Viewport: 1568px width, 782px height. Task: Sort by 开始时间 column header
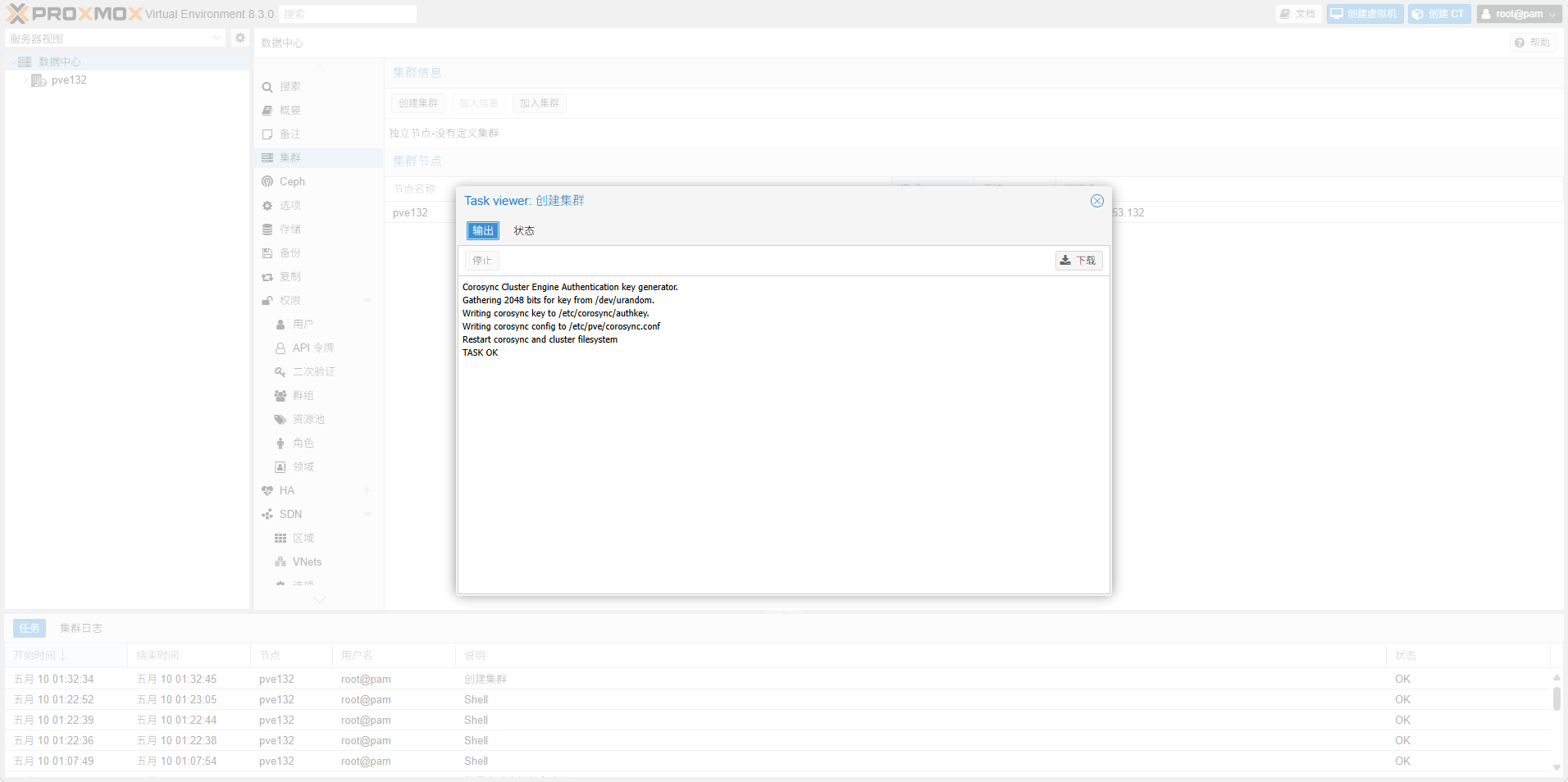click(66, 655)
